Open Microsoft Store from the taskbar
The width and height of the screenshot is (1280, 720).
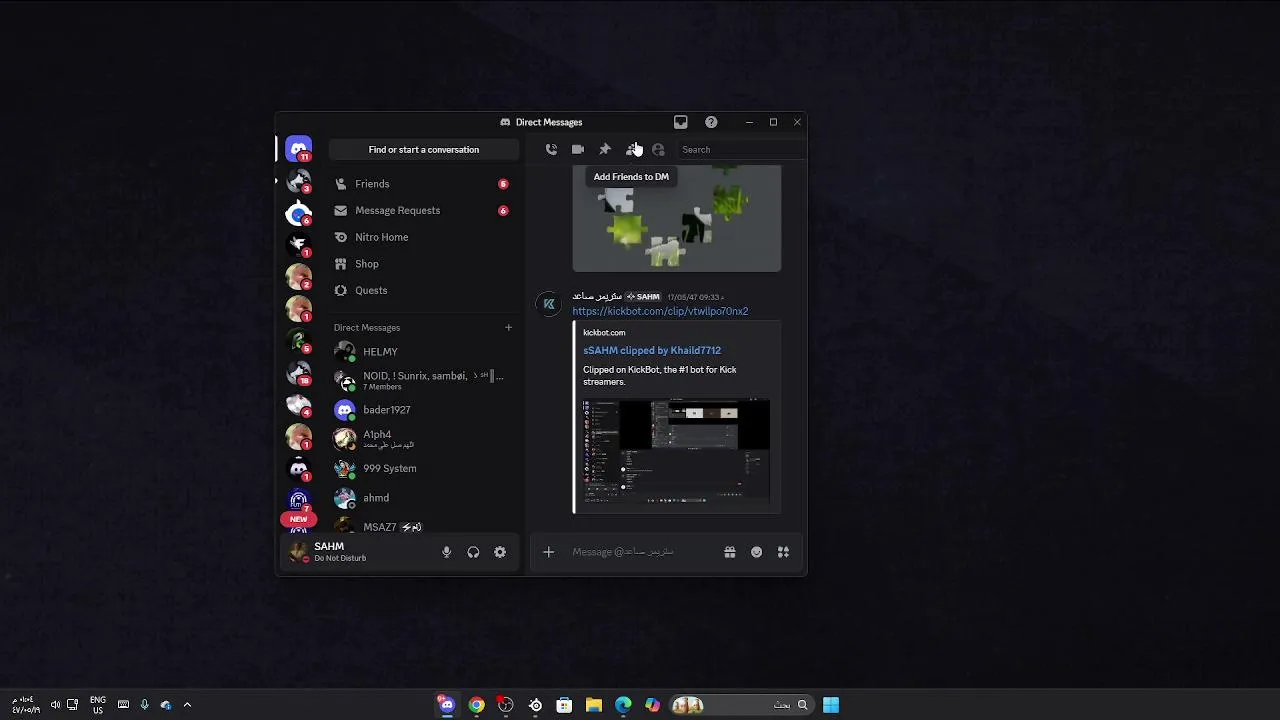click(564, 705)
